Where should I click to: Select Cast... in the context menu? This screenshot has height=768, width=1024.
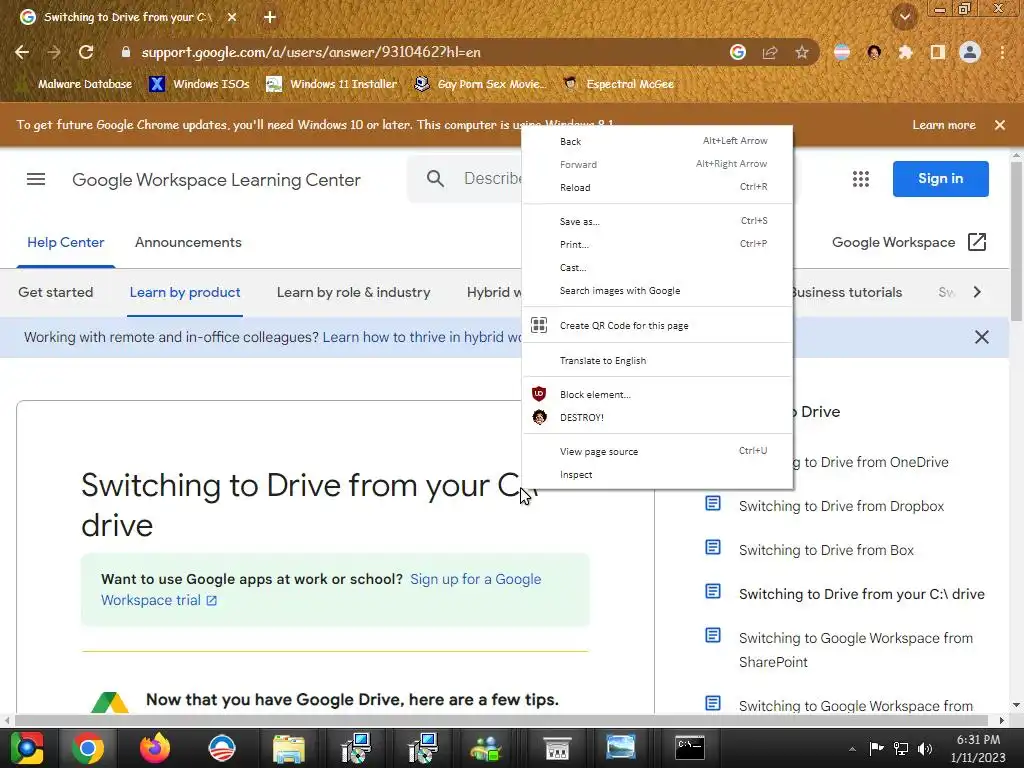pyautogui.click(x=658, y=268)
